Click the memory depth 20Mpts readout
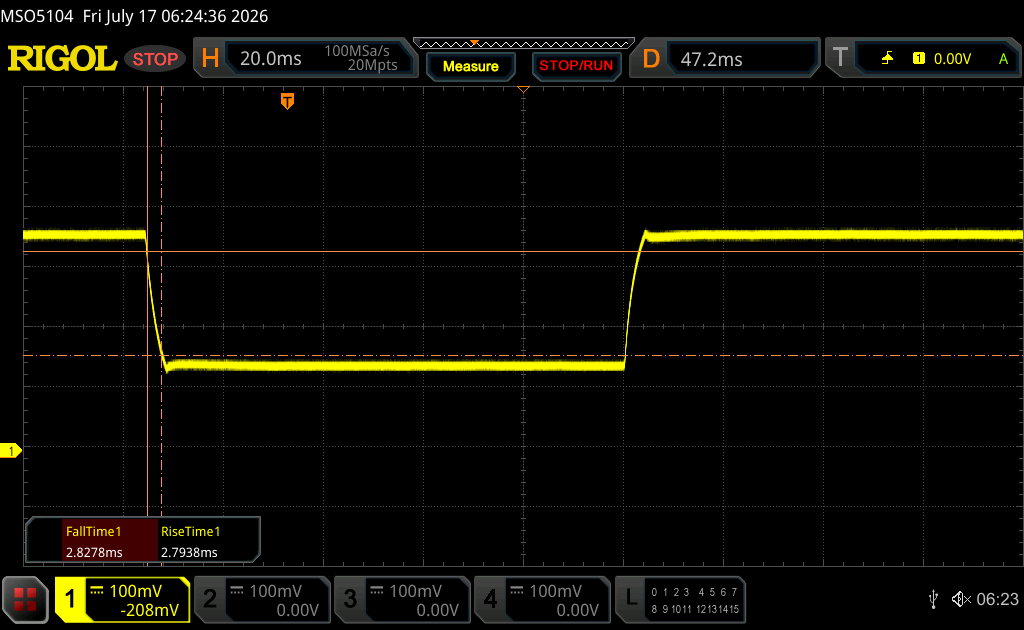This screenshot has height=630, width=1024. point(372,65)
